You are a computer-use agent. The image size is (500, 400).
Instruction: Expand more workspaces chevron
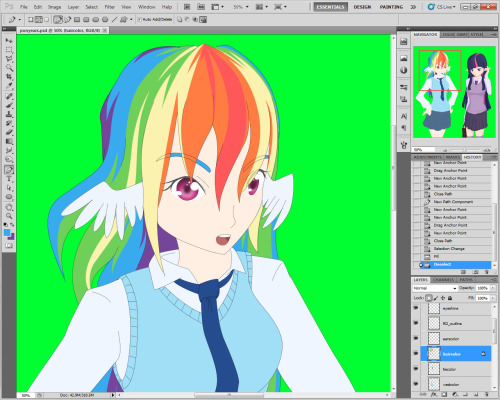pos(414,7)
